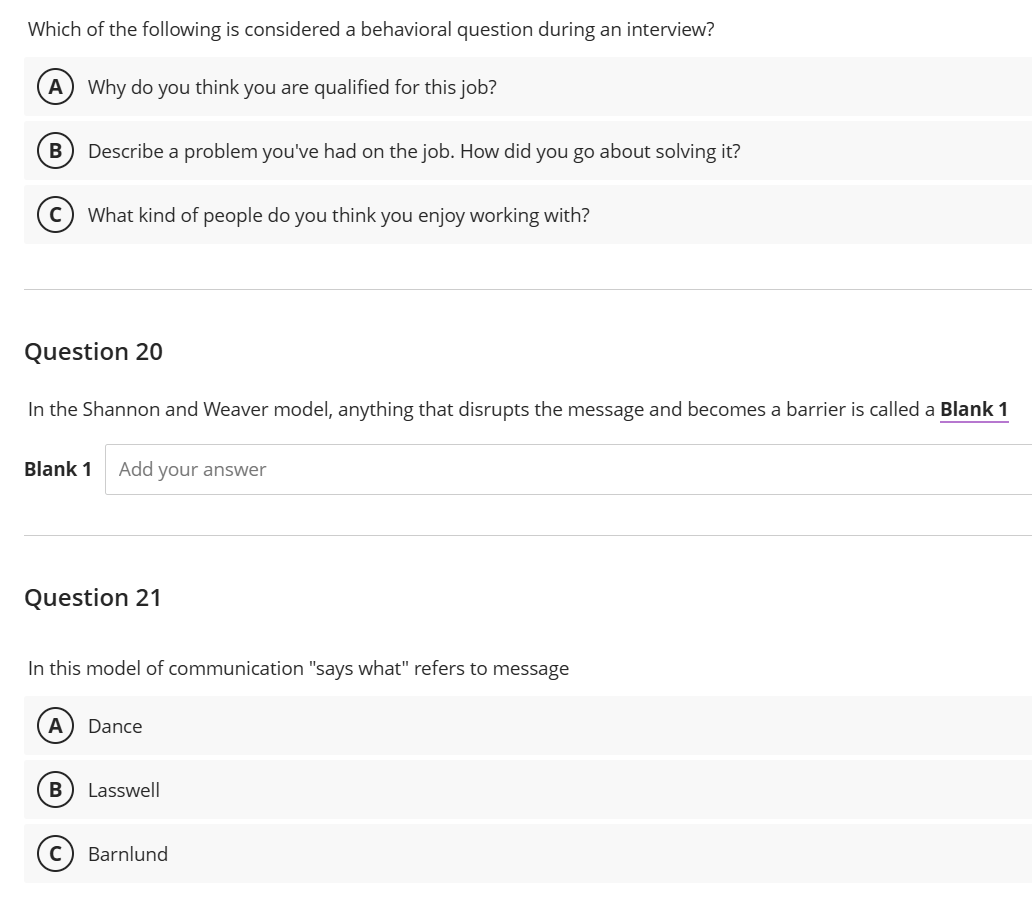Click the Blank 1 label beside the answer box

(x=58, y=468)
